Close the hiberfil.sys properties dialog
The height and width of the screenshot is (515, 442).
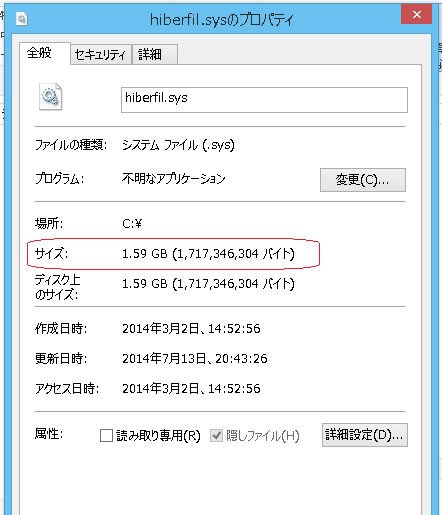416,15
